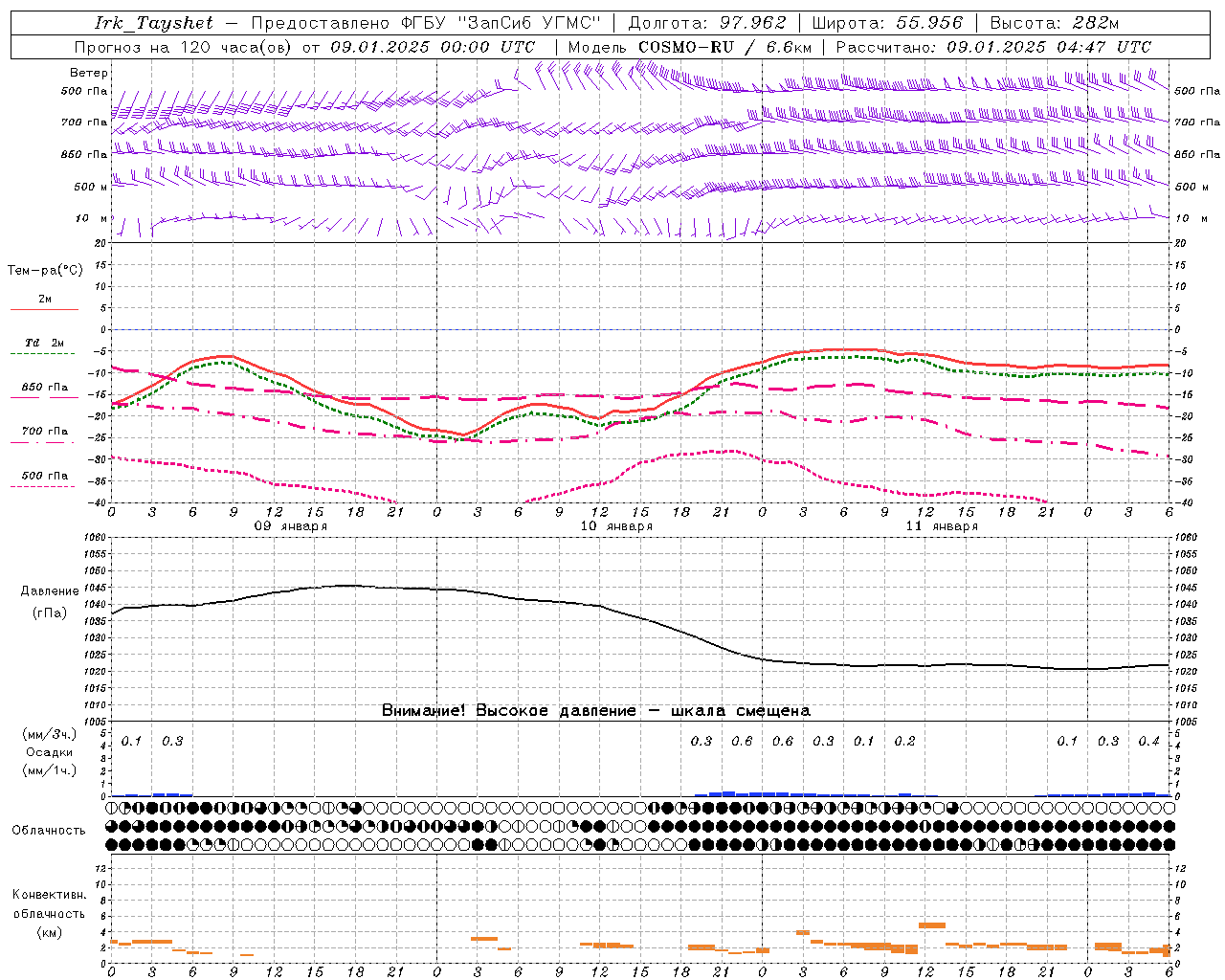Click the 'Конвективн.' convective cloud label

pos(50,895)
